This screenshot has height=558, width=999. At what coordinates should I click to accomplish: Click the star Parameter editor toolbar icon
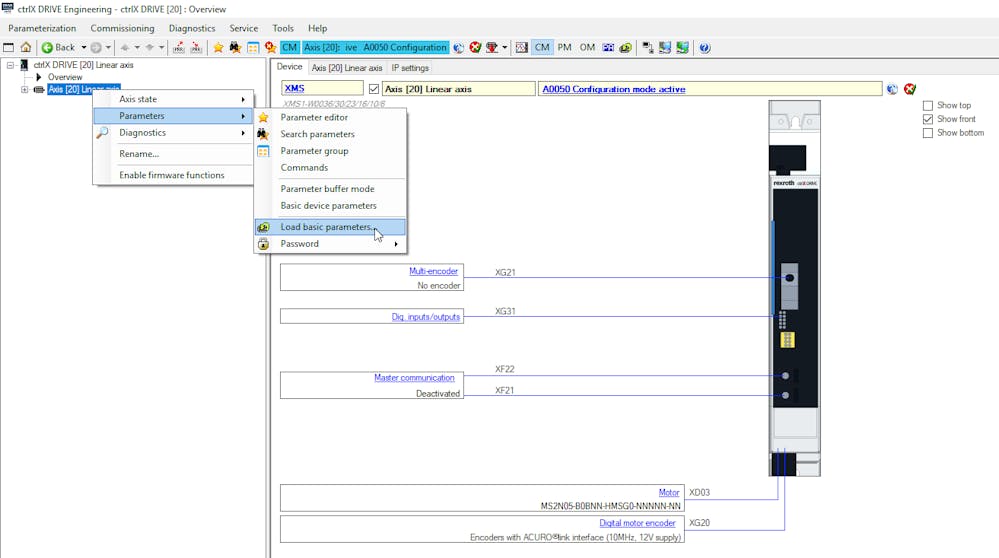coord(219,47)
